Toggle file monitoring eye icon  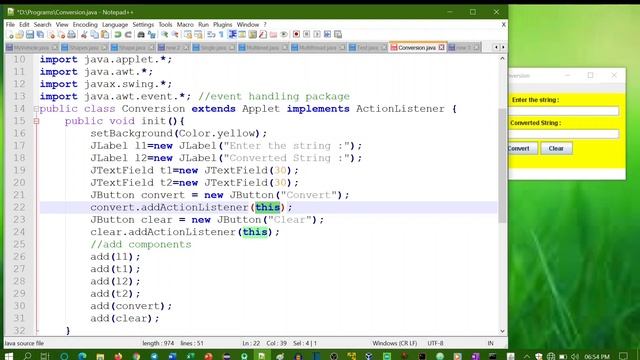coord(284,35)
